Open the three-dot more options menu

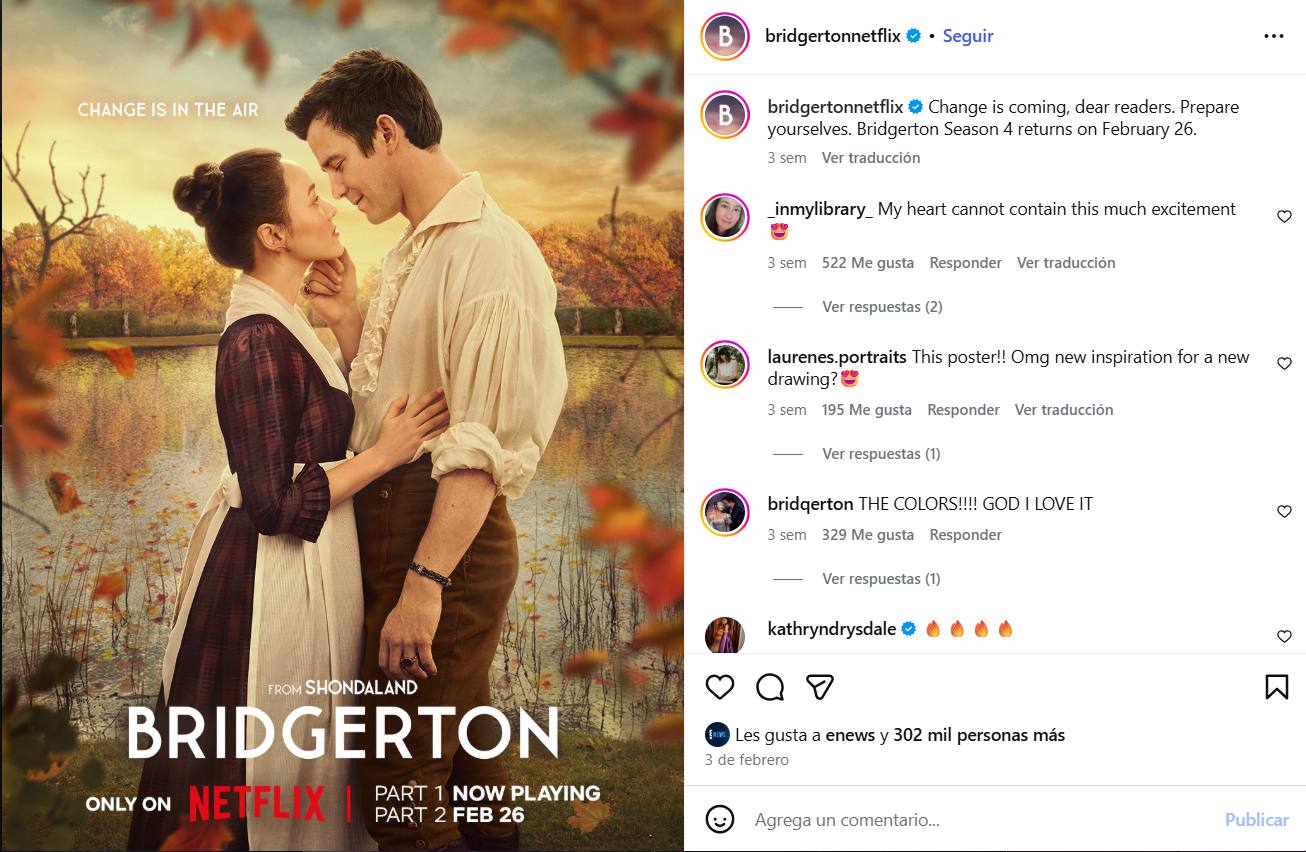click(x=1273, y=36)
